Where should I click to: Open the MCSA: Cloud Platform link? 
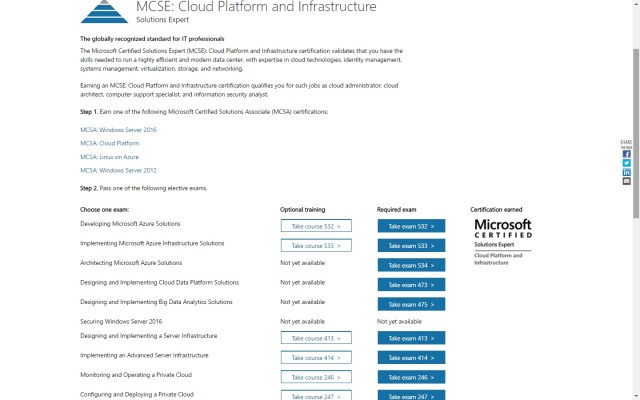click(110, 143)
